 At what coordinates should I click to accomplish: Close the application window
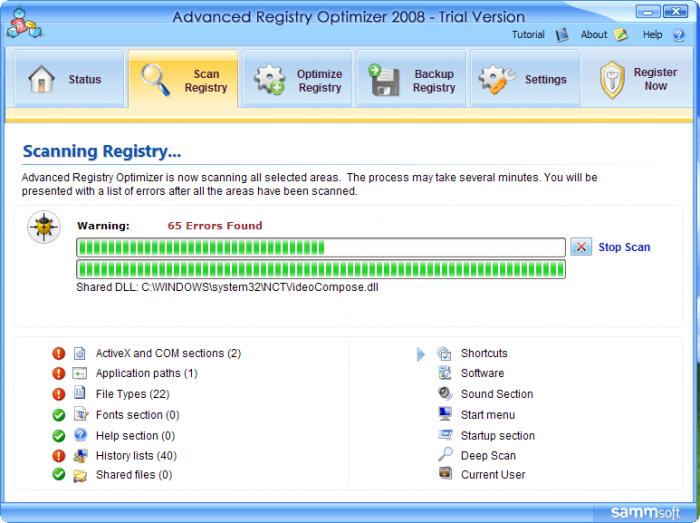pos(675,11)
